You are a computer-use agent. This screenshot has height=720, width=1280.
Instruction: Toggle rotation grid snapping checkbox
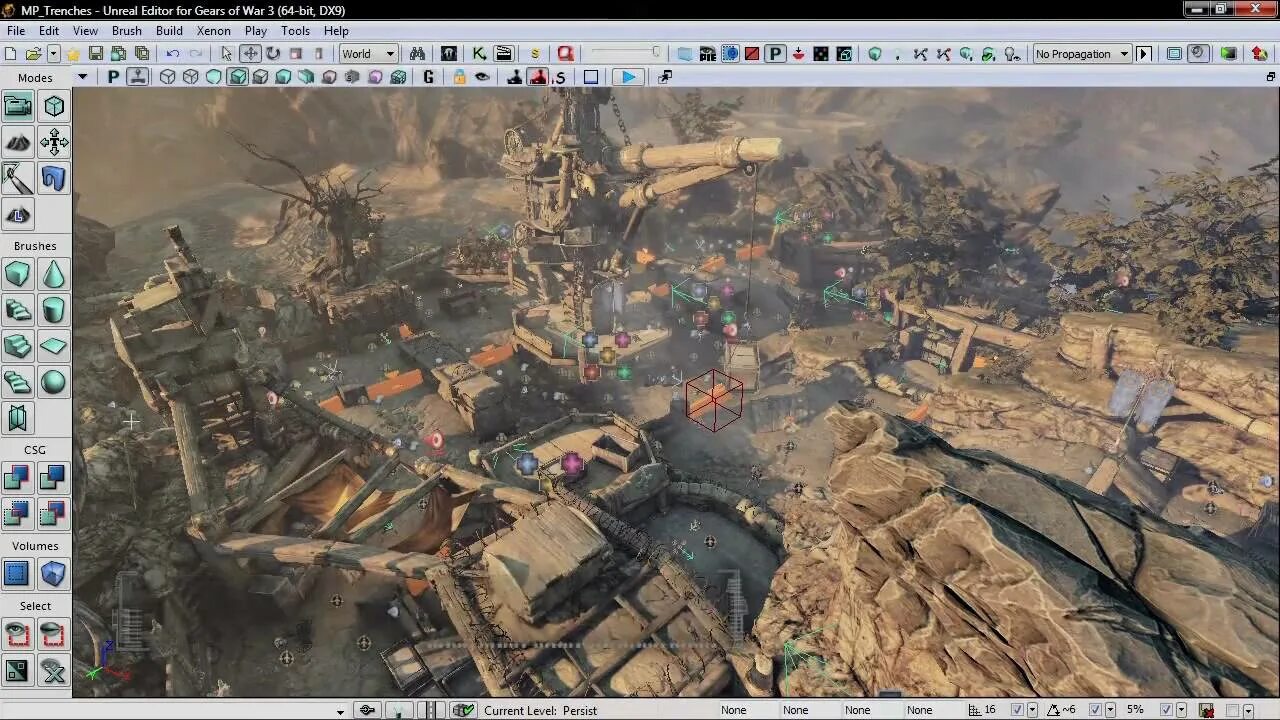(1095, 710)
